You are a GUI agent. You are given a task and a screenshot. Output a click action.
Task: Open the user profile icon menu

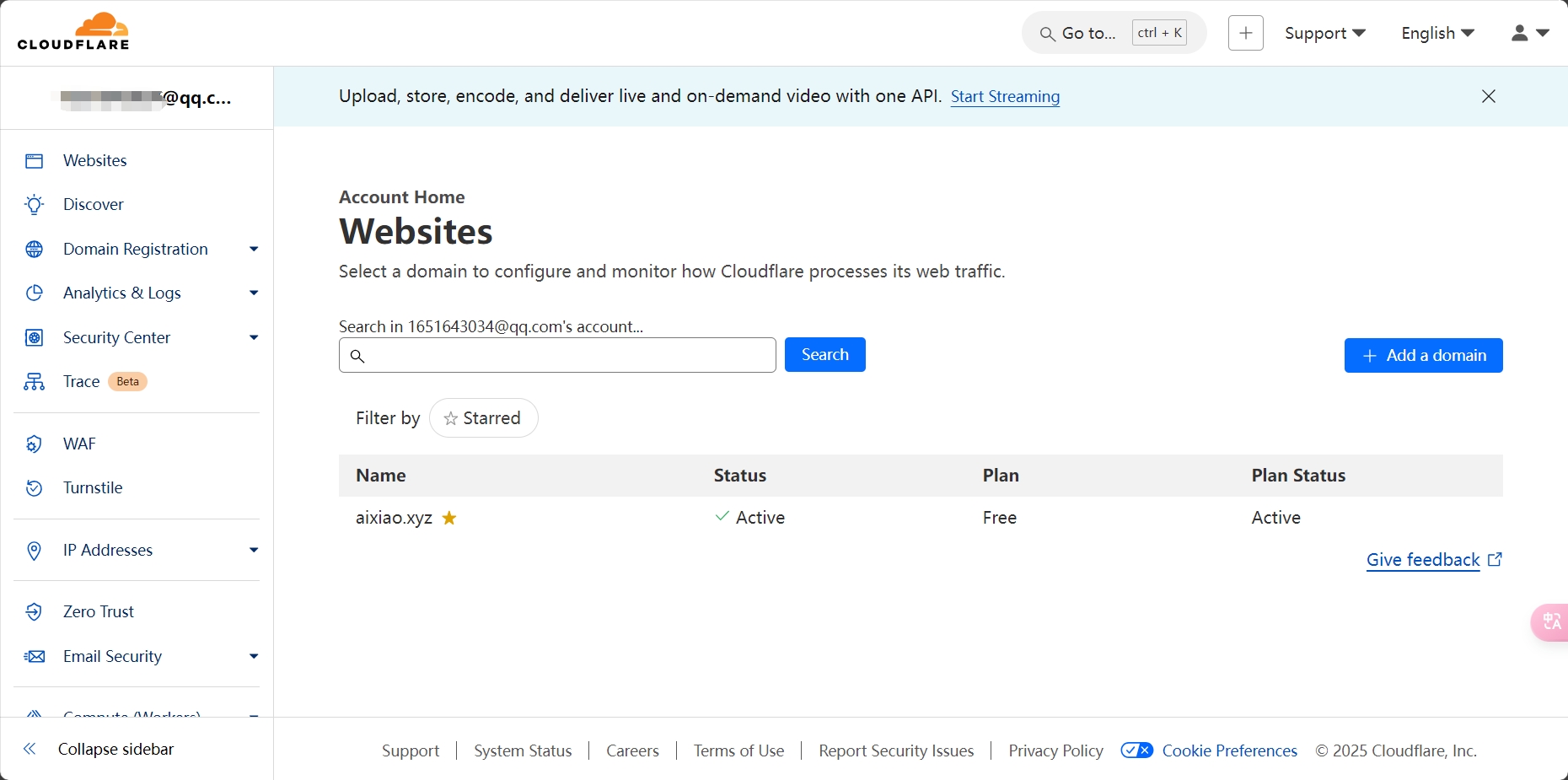click(x=1530, y=33)
